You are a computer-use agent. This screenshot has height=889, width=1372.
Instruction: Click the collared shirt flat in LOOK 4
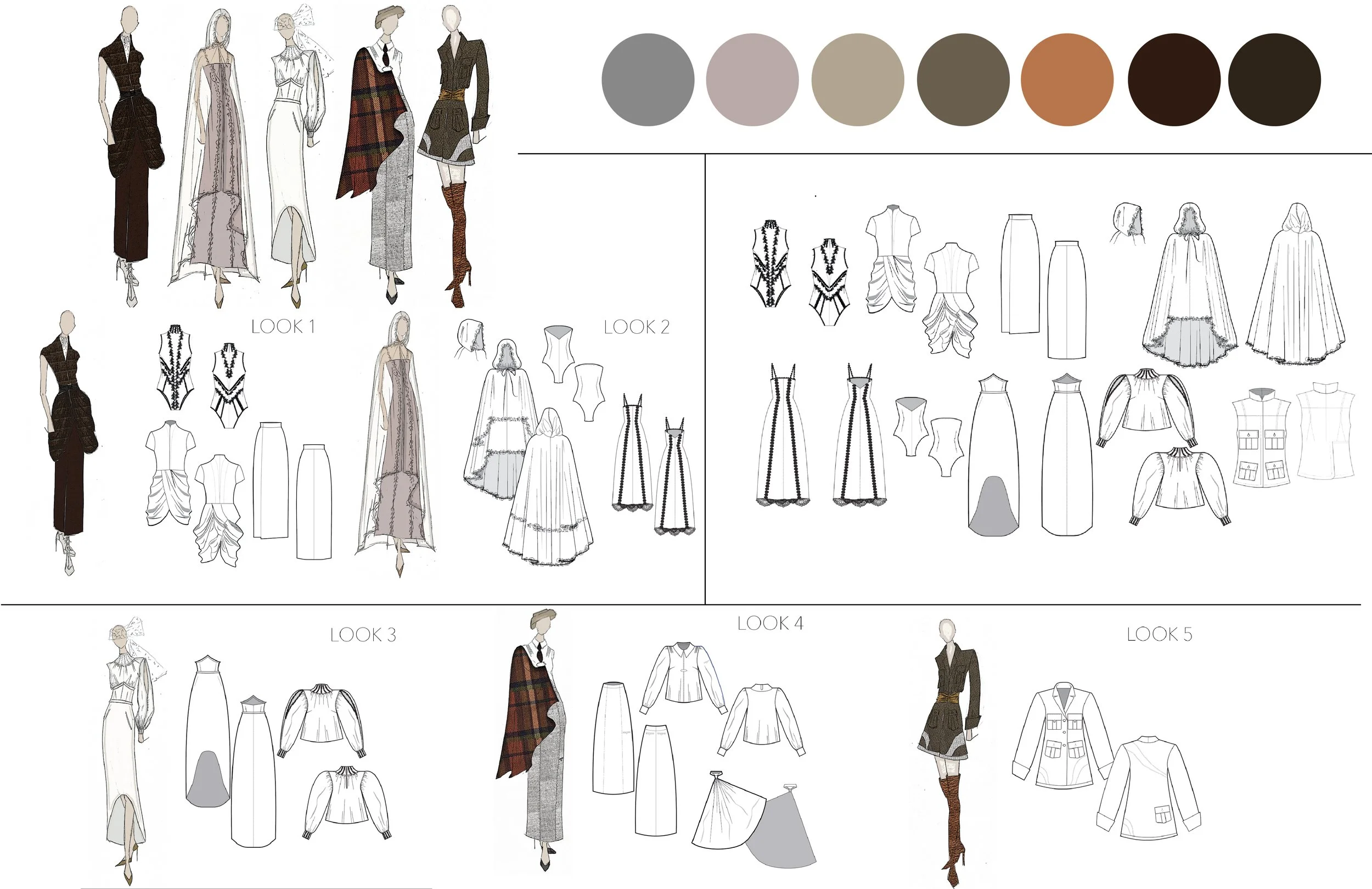[683, 675]
